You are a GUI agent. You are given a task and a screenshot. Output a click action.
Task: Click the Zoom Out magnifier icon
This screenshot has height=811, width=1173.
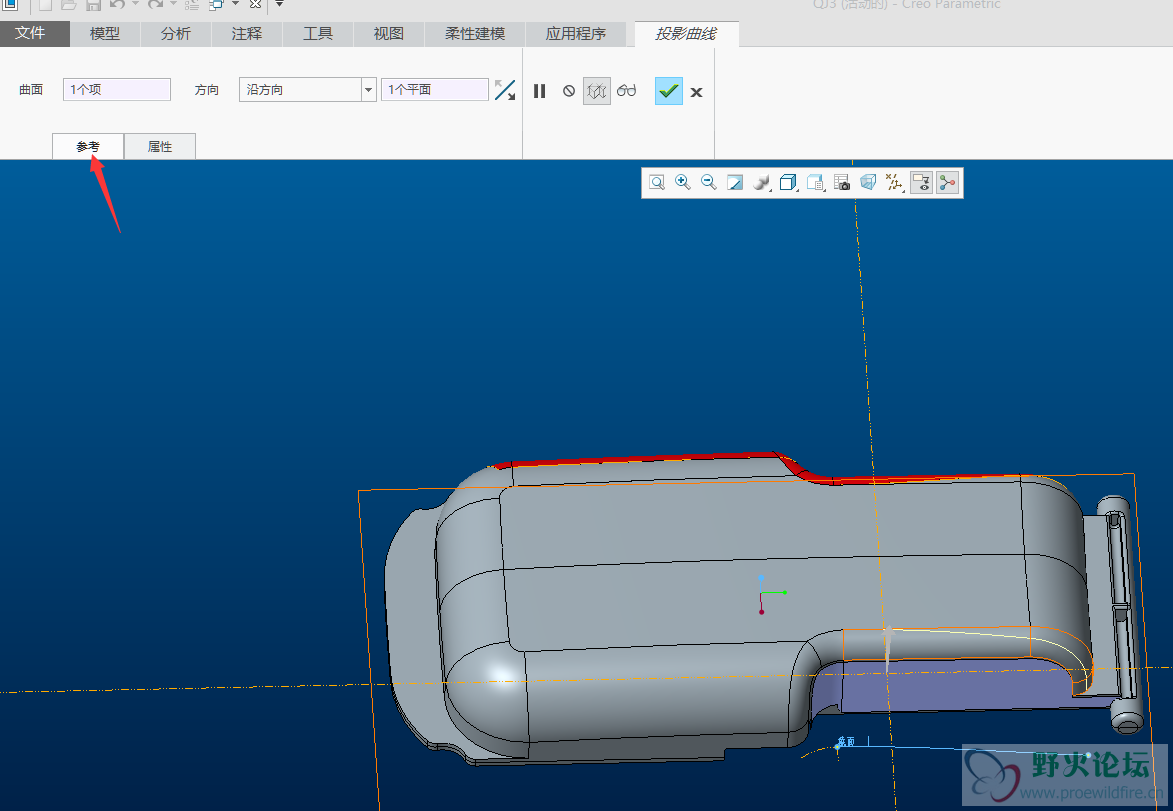(708, 183)
